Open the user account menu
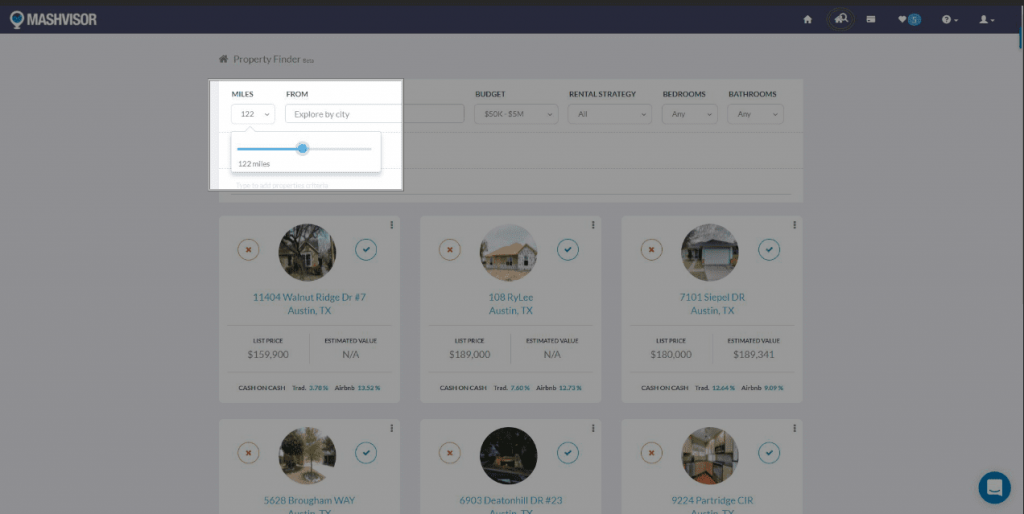 tap(986, 19)
